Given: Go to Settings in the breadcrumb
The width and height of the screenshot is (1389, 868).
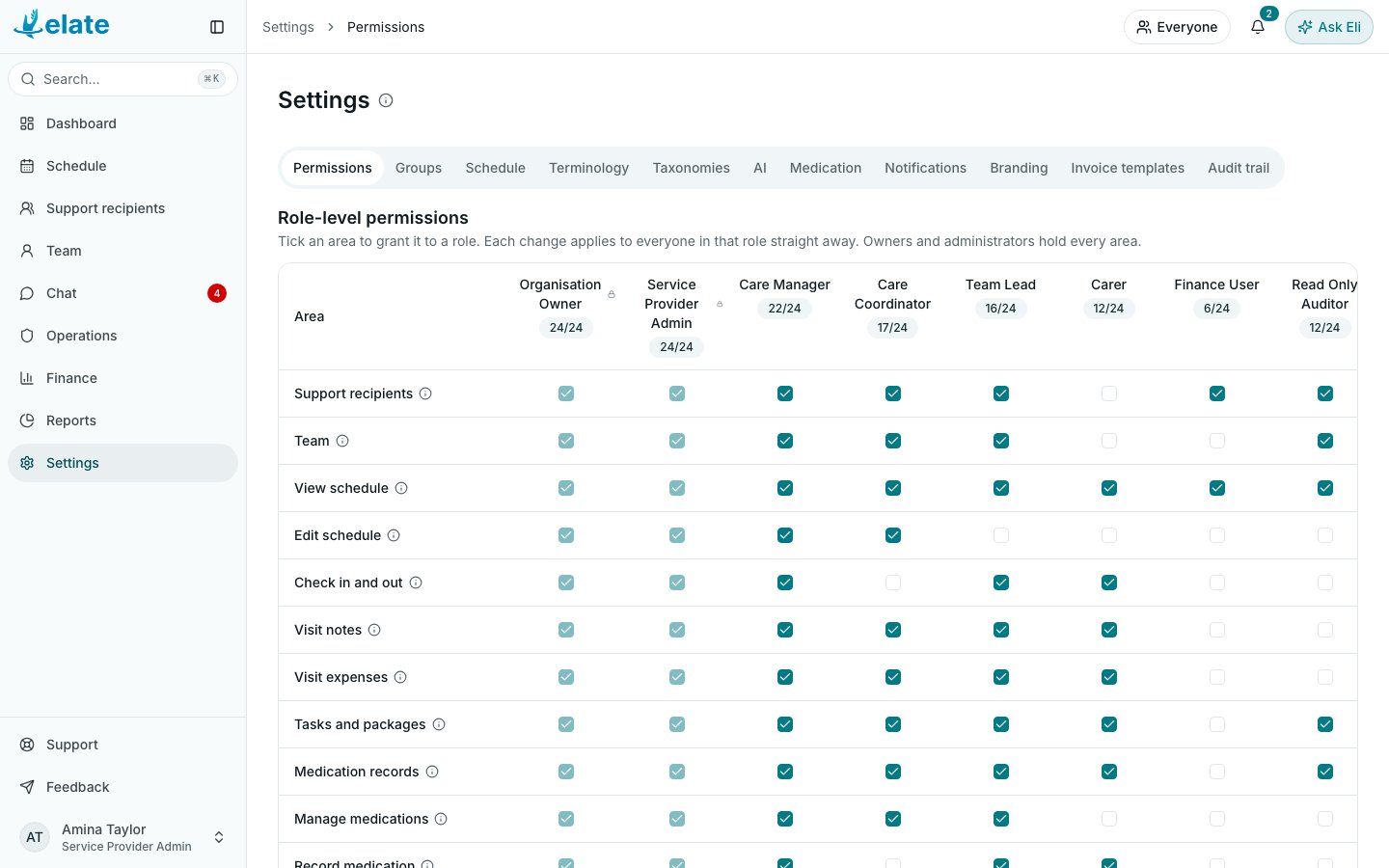Looking at the screenshot, I should pyautogui.click(x=288, y=27).
